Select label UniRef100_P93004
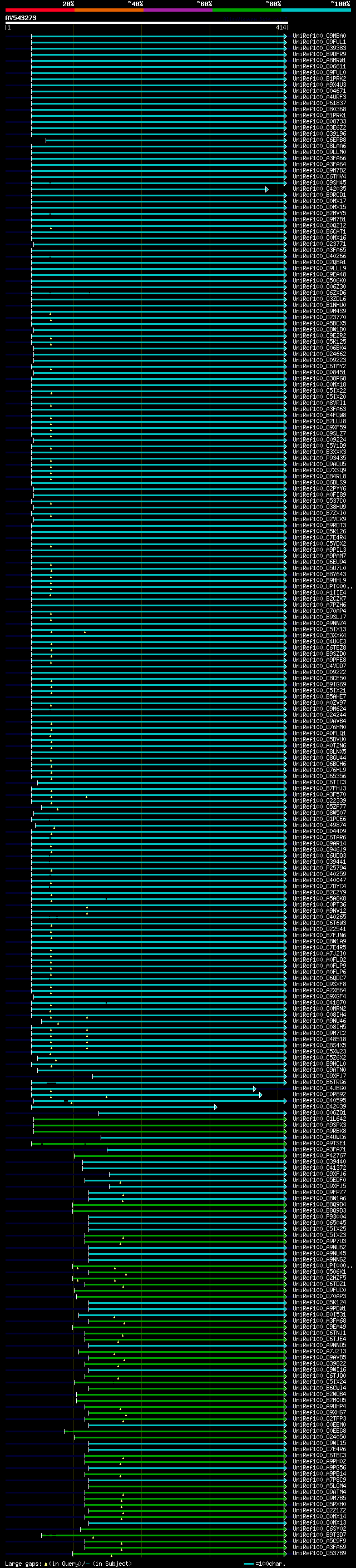 319,1217
